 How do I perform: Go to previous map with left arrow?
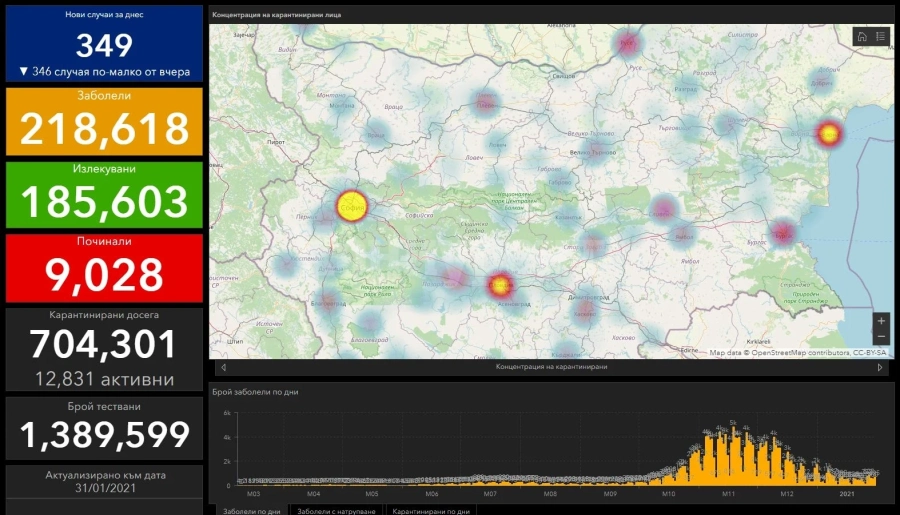pyautogui.click(x=224, y=367)
